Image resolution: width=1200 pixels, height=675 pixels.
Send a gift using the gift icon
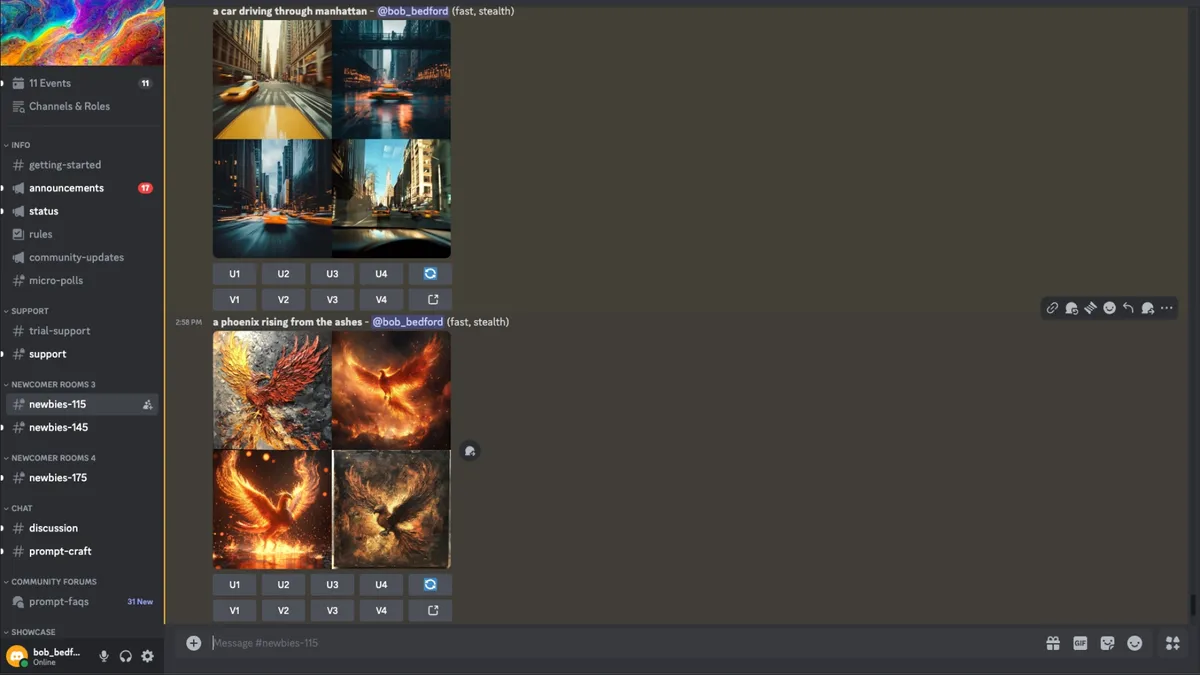pos(1053,643)
